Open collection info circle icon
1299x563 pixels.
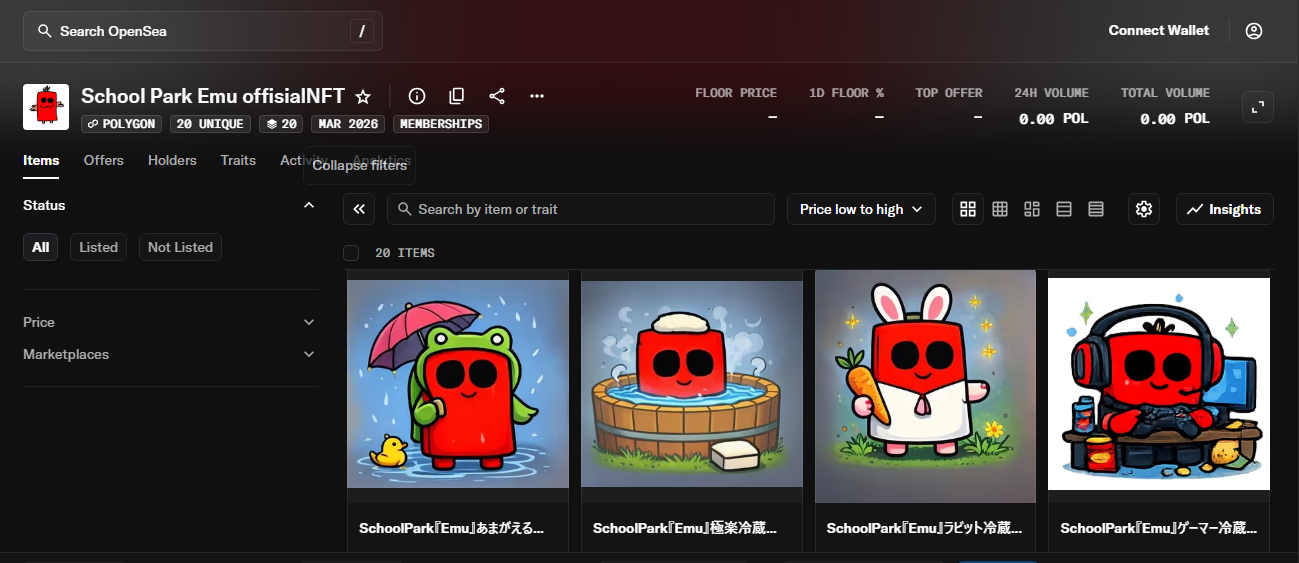tap(417, 96)
